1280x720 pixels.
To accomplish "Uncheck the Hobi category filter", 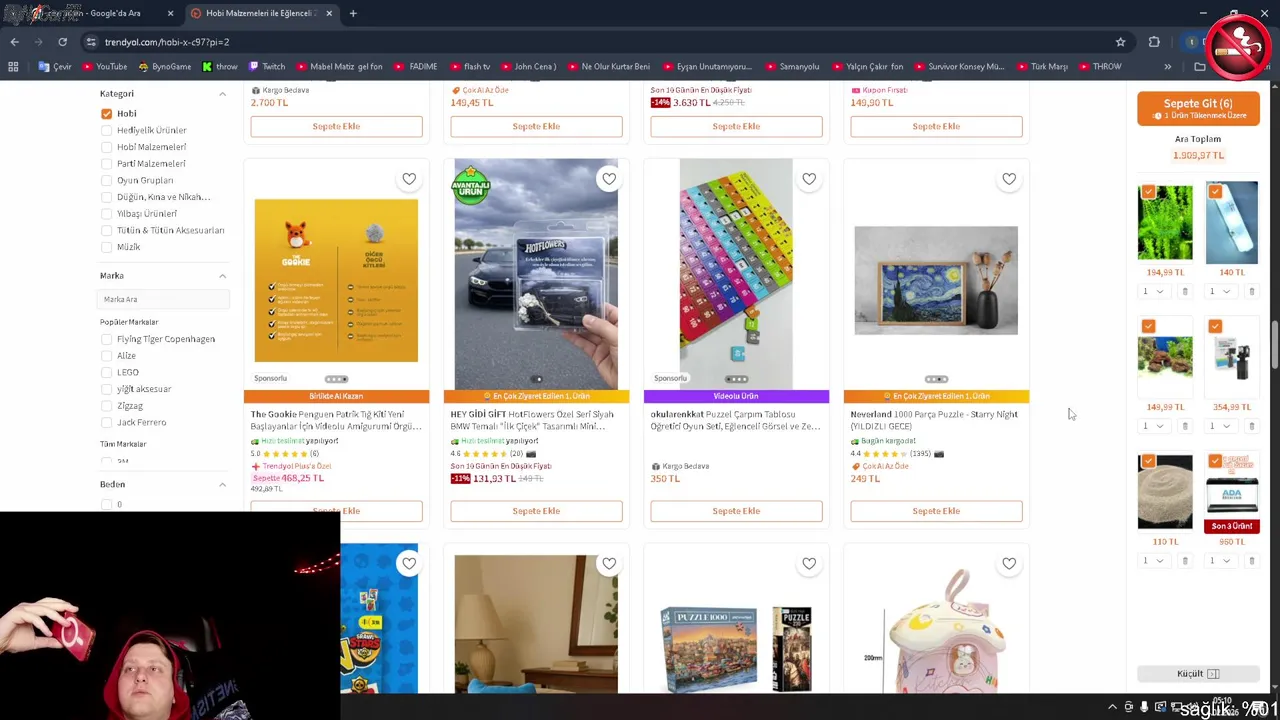I will (x=106, y=114).
